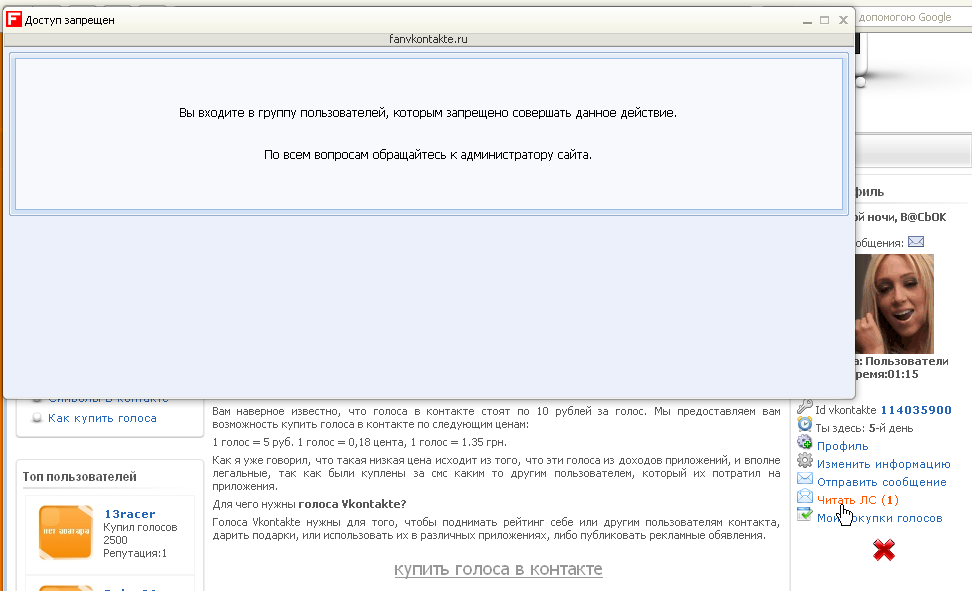Click the orange avatar thumbnail of 13racer
The height and width of the screenshot is (591, 972).
[66, 532]
